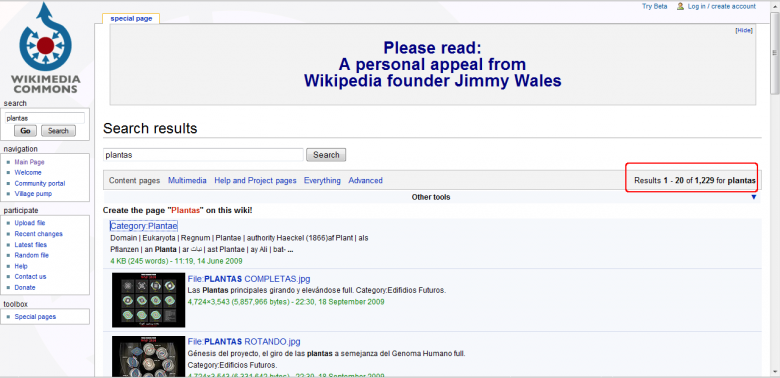Click the main Search button
This screenshot has width=780, height=378.
326,155
